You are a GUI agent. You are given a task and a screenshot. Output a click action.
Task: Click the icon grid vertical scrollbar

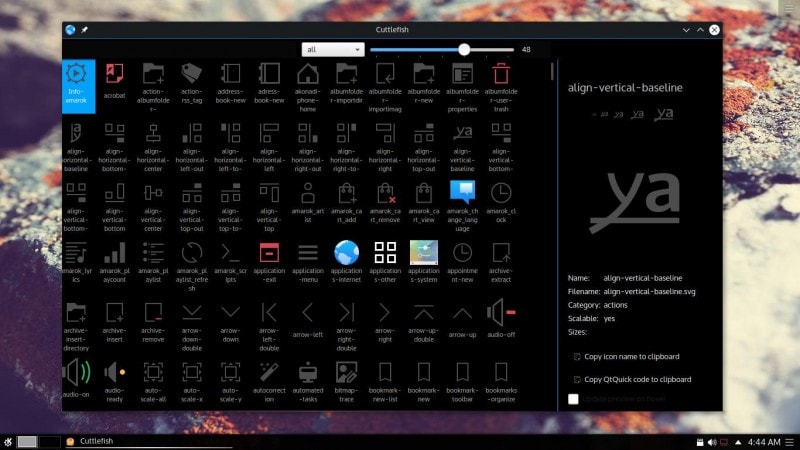tap(552, 72)
